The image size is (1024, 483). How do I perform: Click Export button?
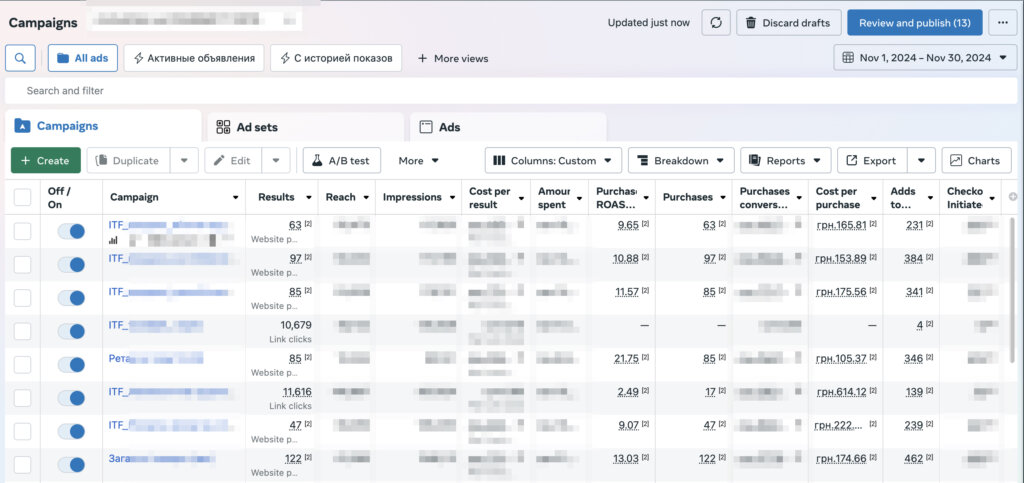pos(872,160)
